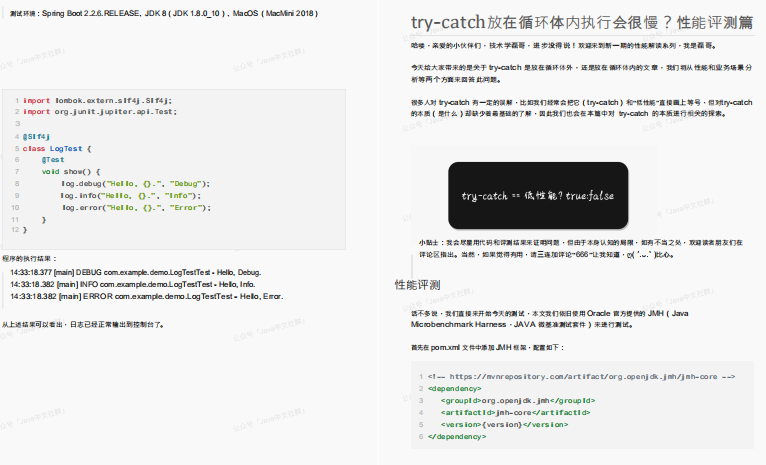Click the intro paragraph starting '哈喽，亲爱的小伙伴们'
The height and width of the screenshot is (465, 766).
[x=564, y=45]
